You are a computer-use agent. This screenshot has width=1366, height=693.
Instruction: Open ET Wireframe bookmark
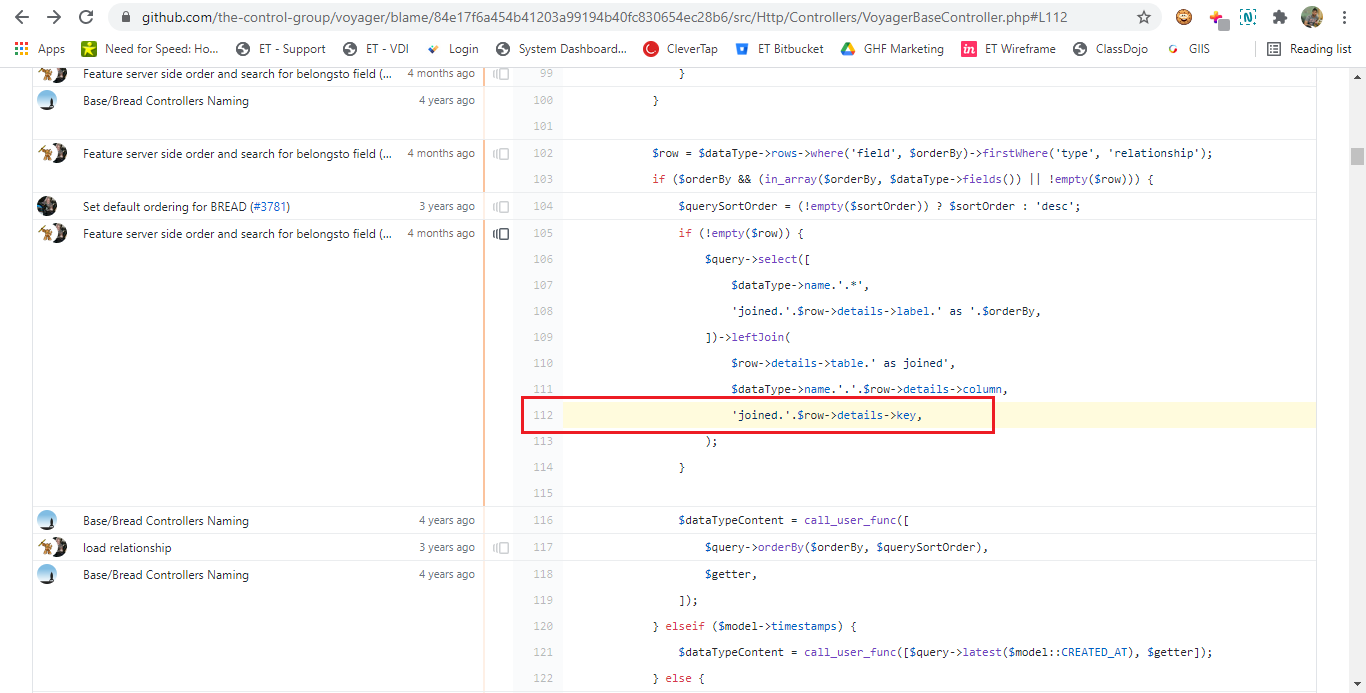(x=1009, y=49)
